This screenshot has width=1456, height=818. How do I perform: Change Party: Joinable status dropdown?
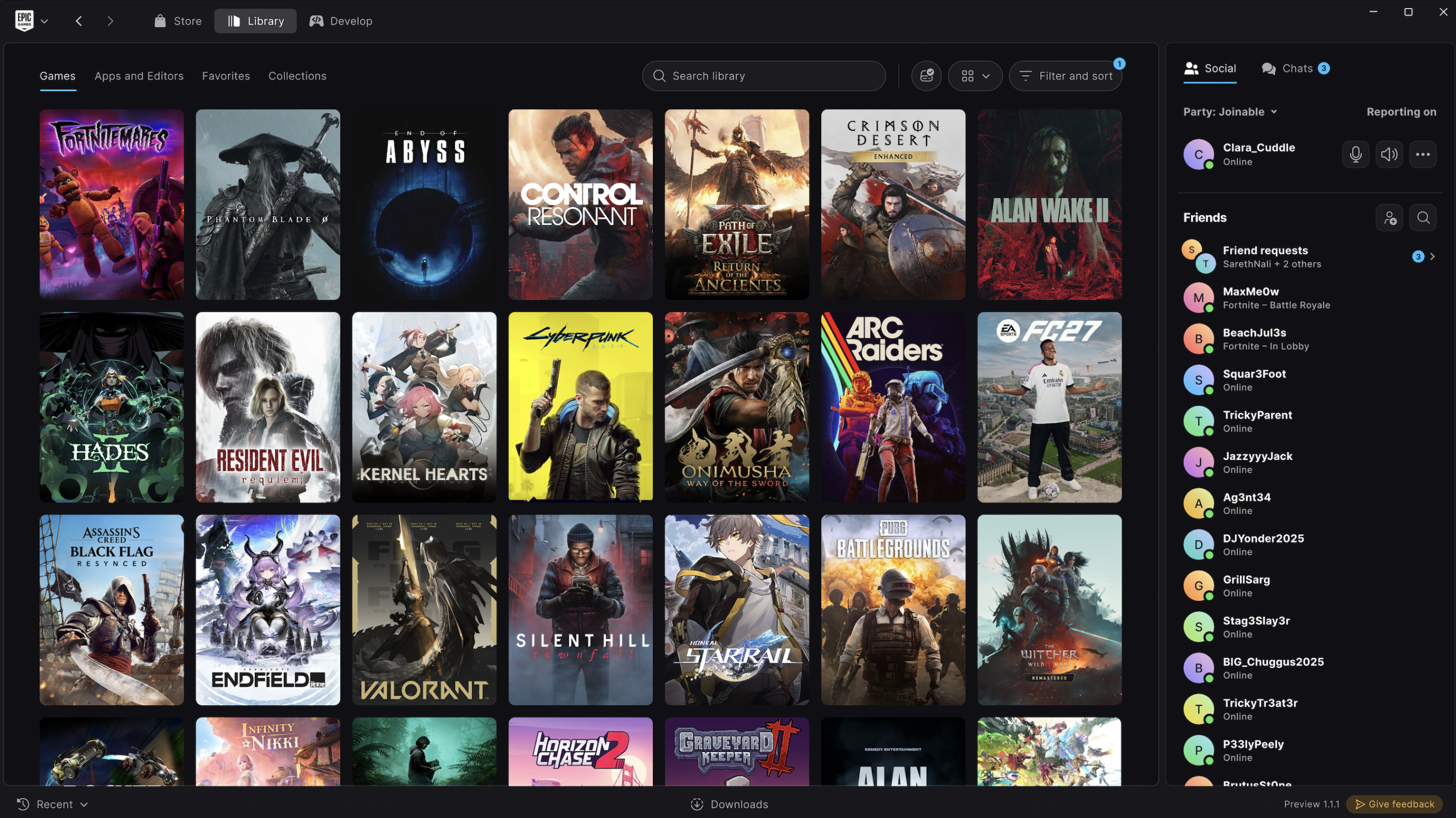click(1230, 112)
